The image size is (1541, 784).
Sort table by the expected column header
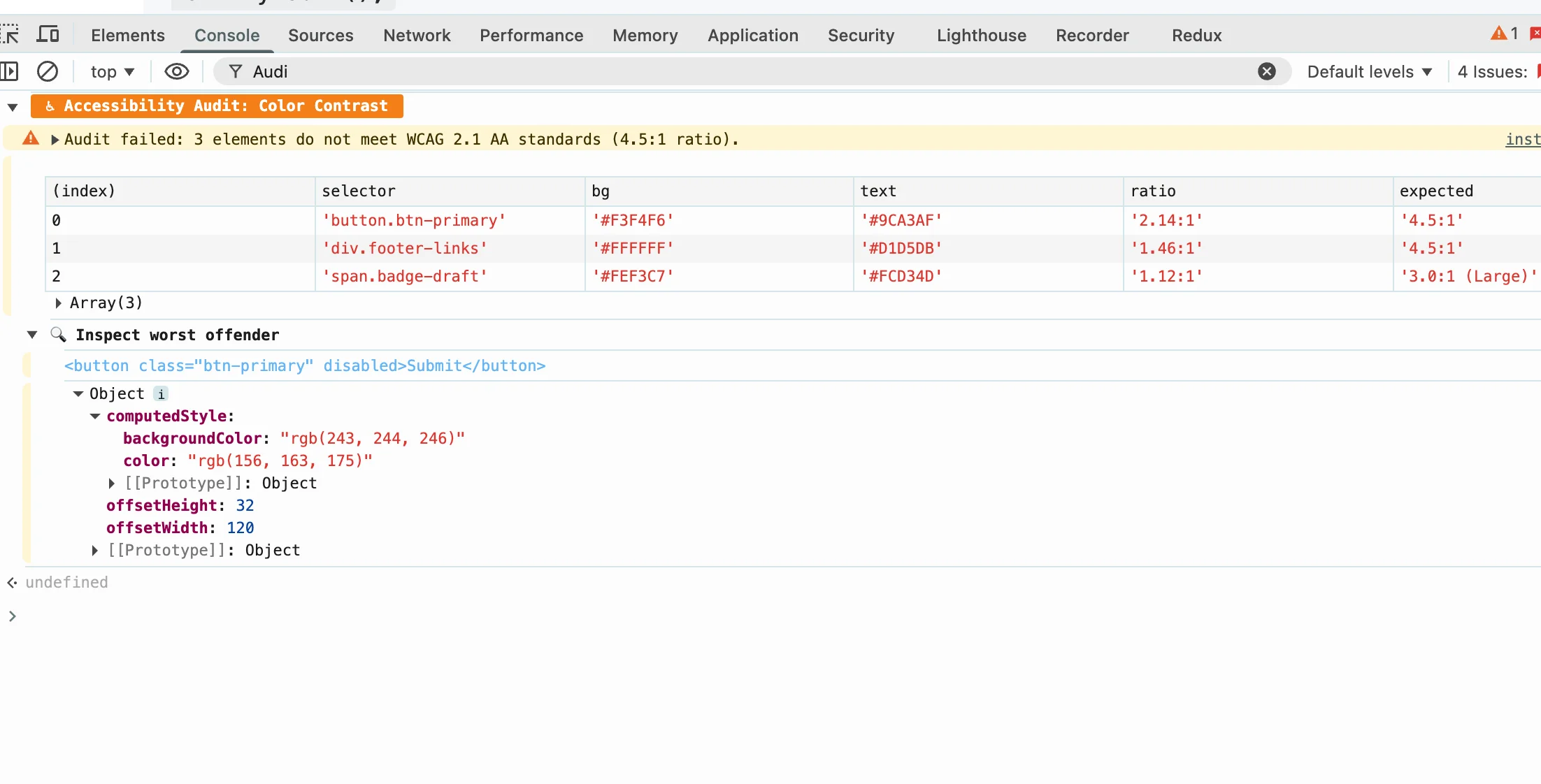click(x=1468, y=191)
